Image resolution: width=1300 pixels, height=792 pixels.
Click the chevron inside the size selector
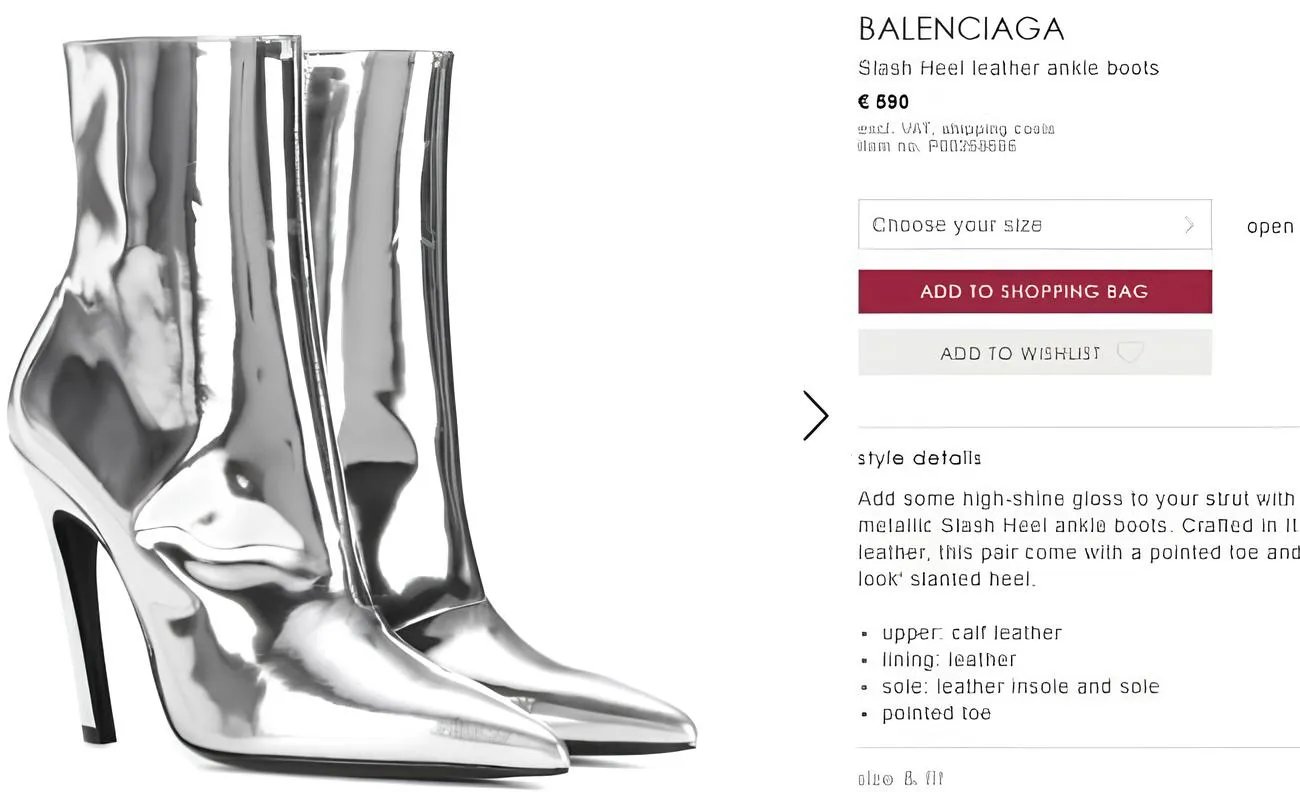coord(1189,224)
